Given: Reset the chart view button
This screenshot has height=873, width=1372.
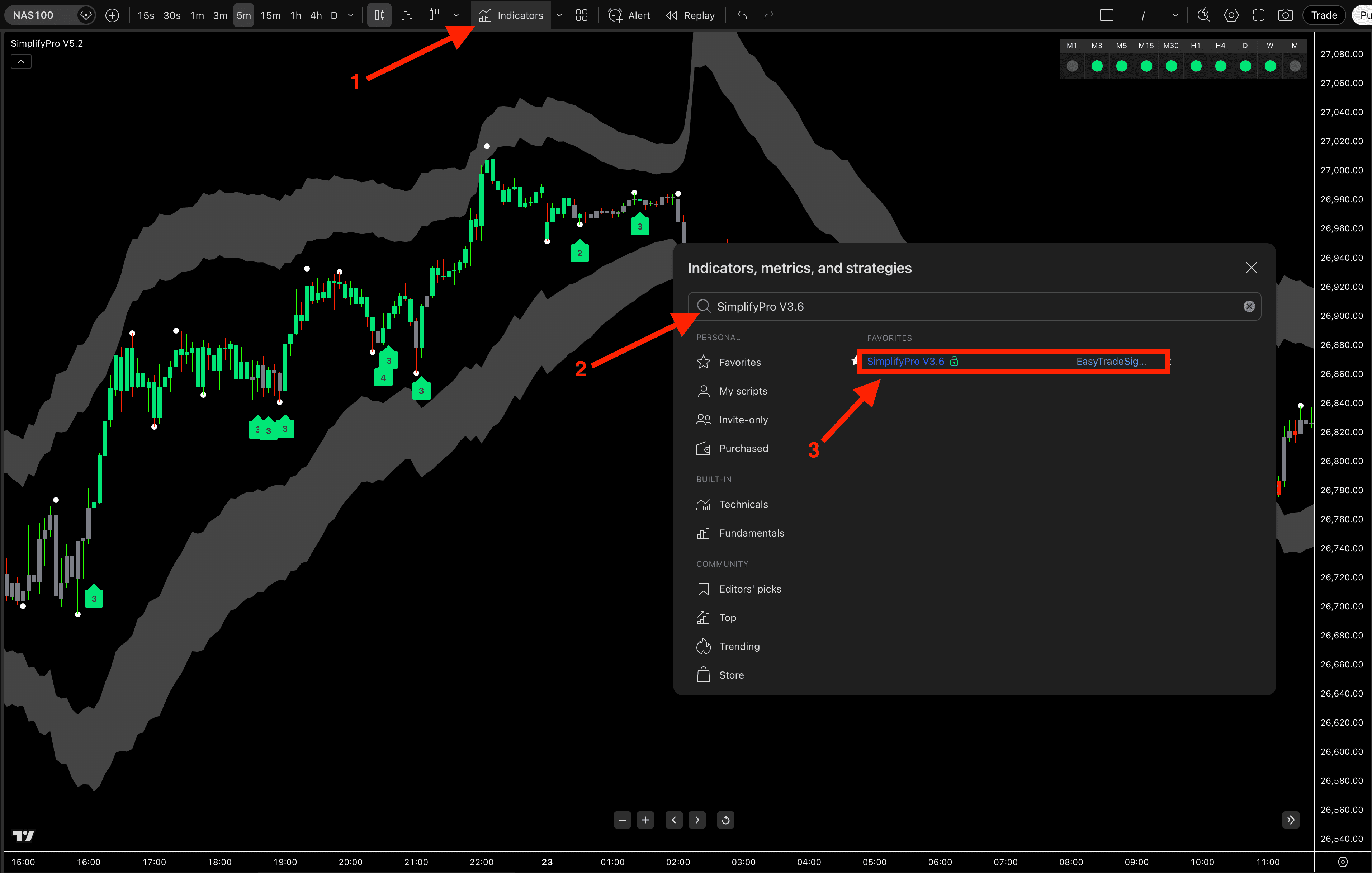Looking at the screenshot, I should click(x=725, y=820).
